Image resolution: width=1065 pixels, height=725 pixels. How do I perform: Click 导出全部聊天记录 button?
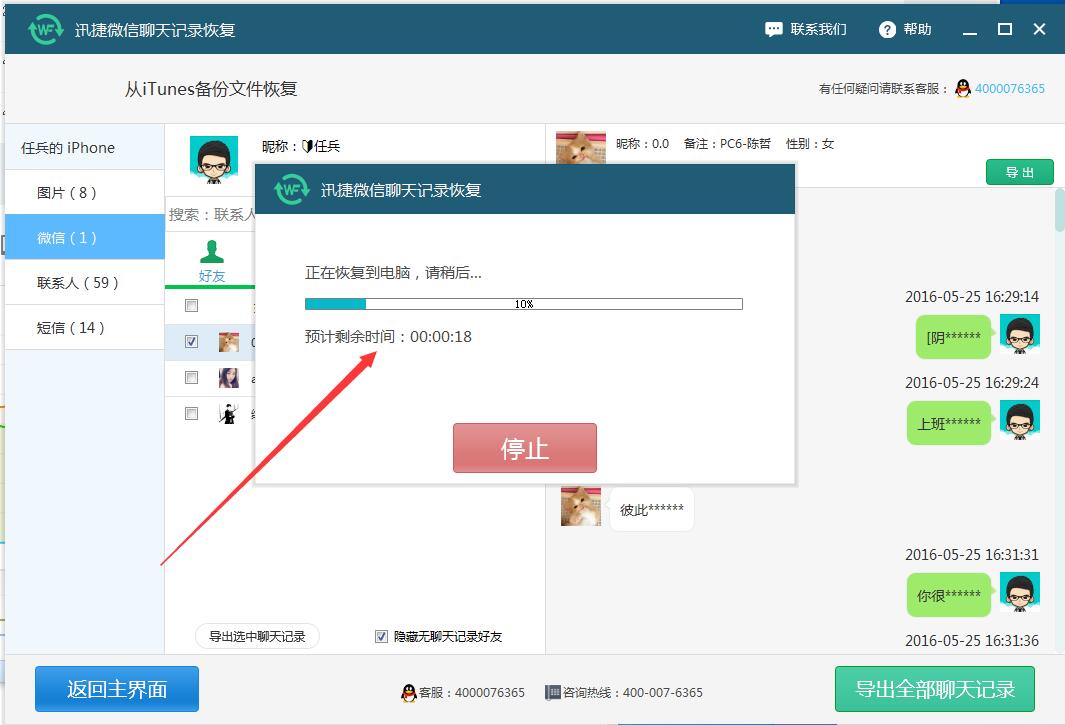click(935, 689)
